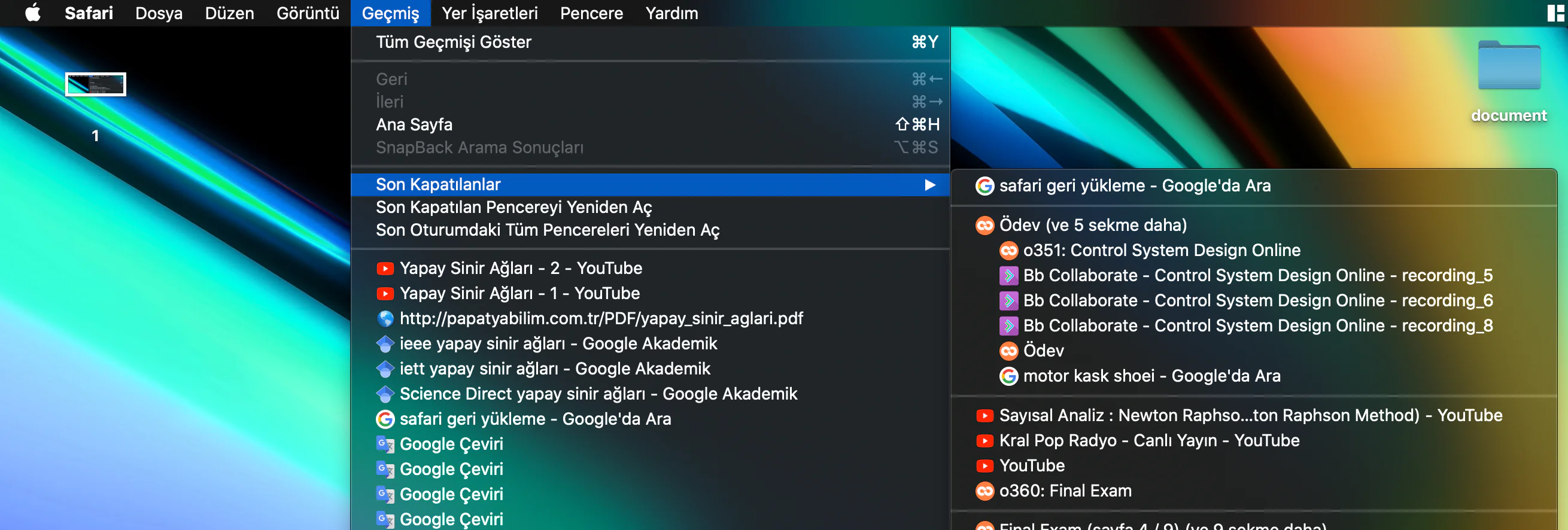Screen dimensions: 1568x530
Task: Click Scholar icon for ieee yapay sinir ağları
Action: [x=385, y=344]
